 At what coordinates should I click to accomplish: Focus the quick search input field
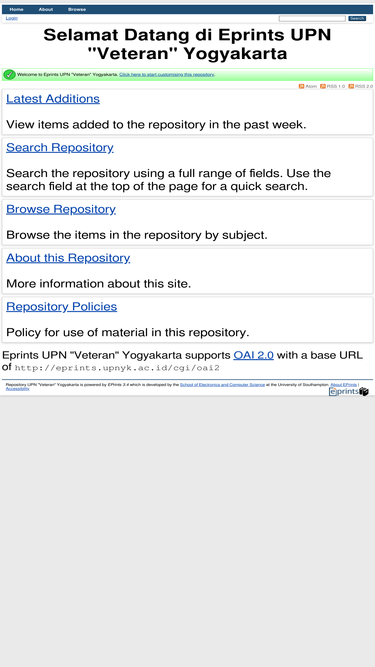(x=312, y=18)
